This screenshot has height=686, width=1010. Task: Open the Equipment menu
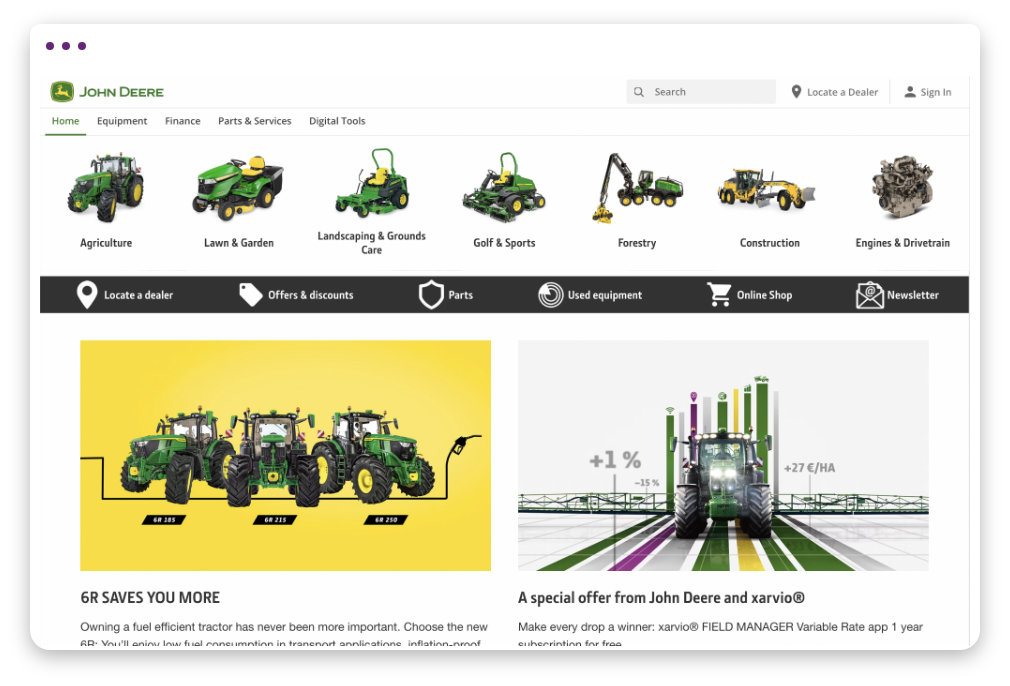(x=122, y=121)
